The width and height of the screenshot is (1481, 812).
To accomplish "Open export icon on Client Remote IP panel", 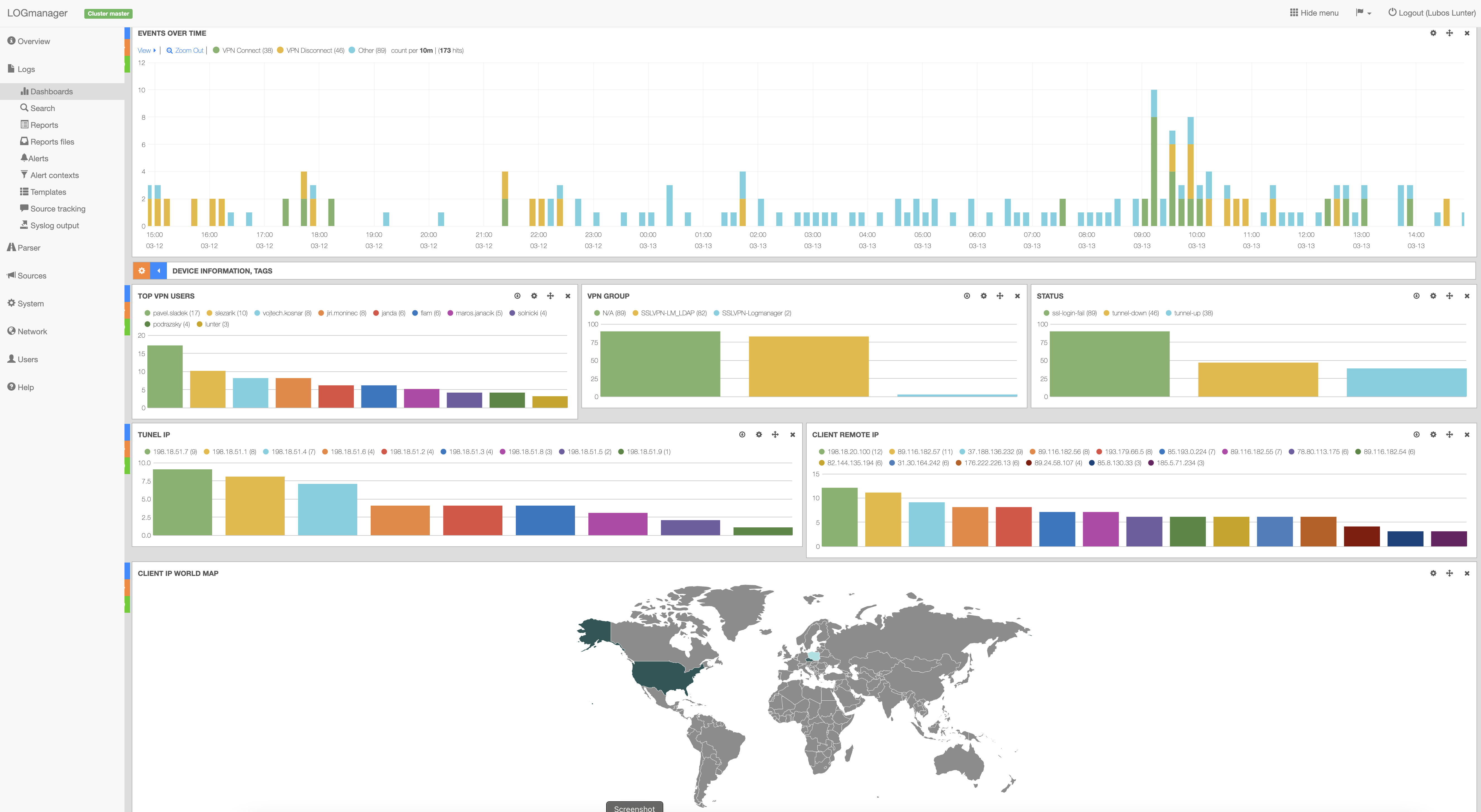I will tap(1417, 434).
